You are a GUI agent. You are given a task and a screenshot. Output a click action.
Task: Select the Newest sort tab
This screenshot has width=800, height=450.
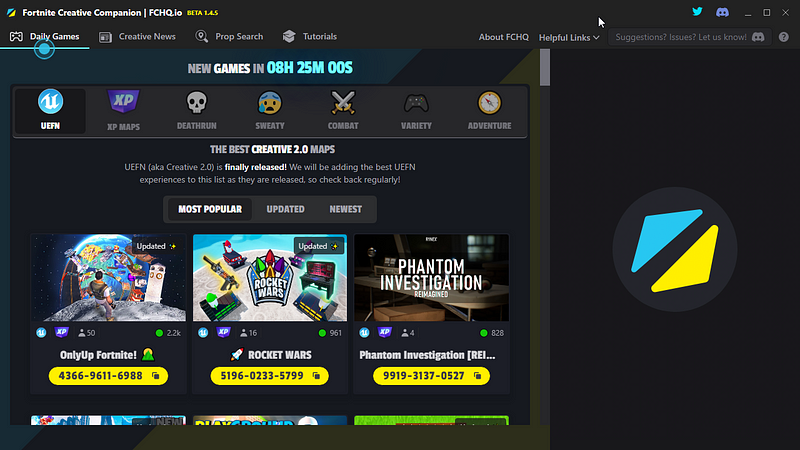345,209
